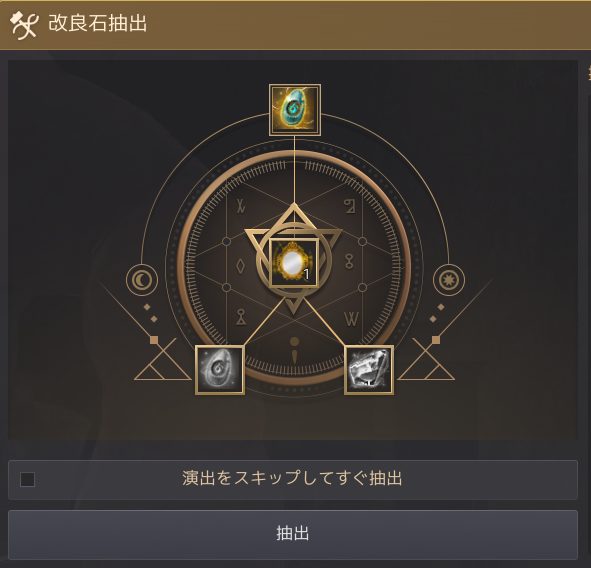Click the sun emblem
Image resolution: width=591 pixels, height=568 pixels.
click(449, 280)
